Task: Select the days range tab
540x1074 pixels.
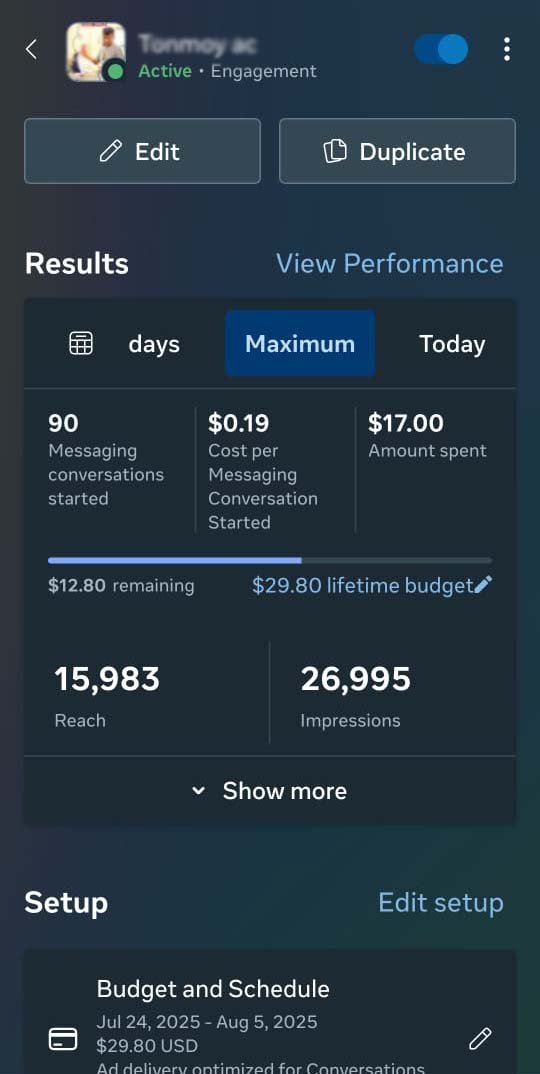Action: pyautogui.click(x=154, y=344)
